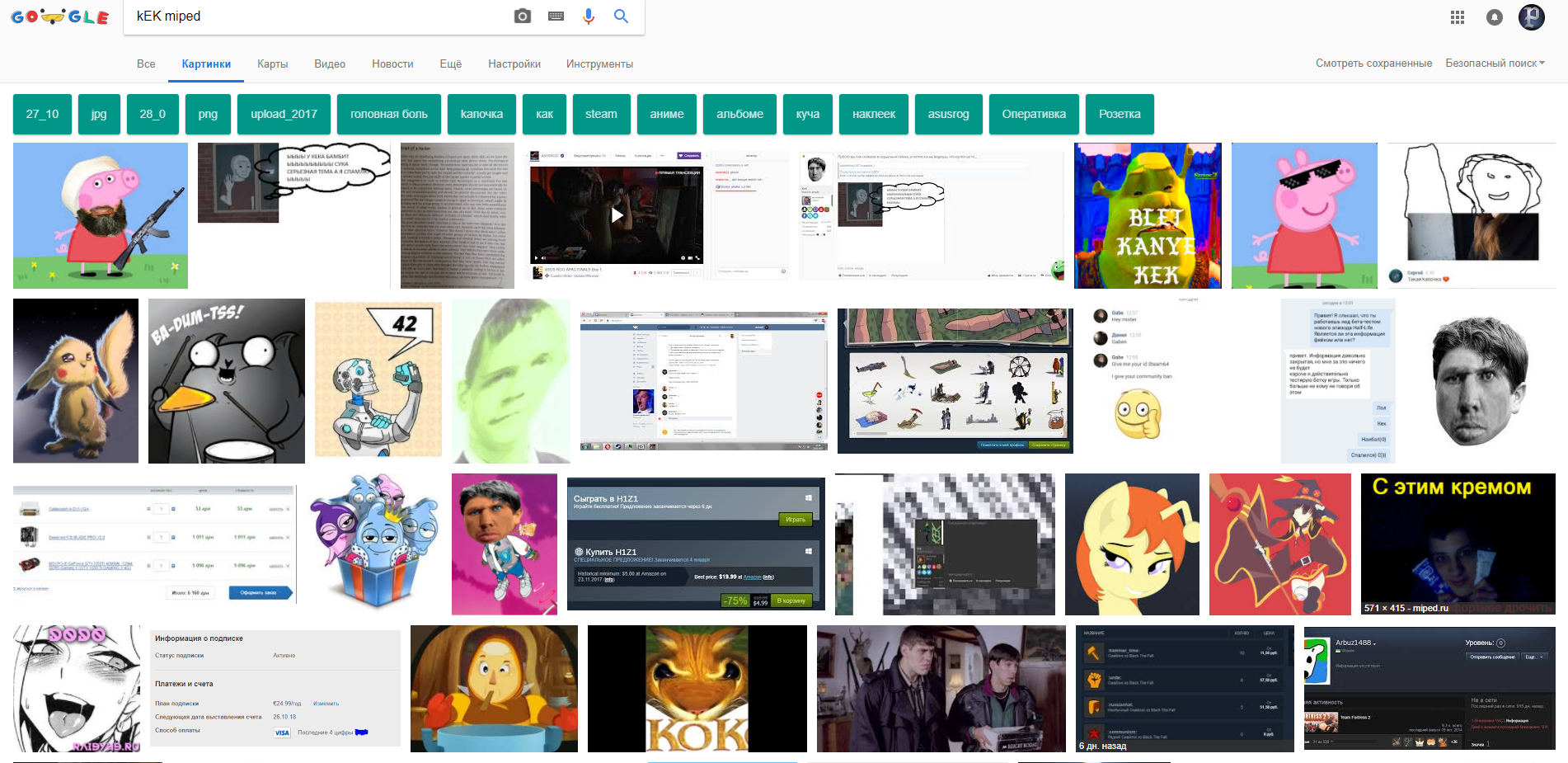Open the red witch anime girl image

(x=1280, y=544)
